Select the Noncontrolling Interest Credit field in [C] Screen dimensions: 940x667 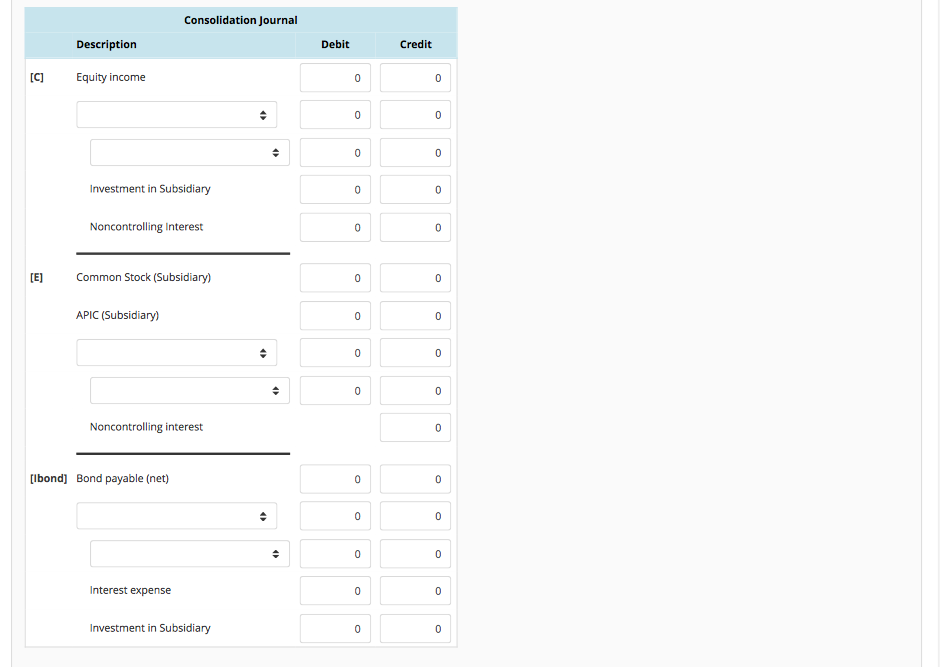[x=414, y=227]
